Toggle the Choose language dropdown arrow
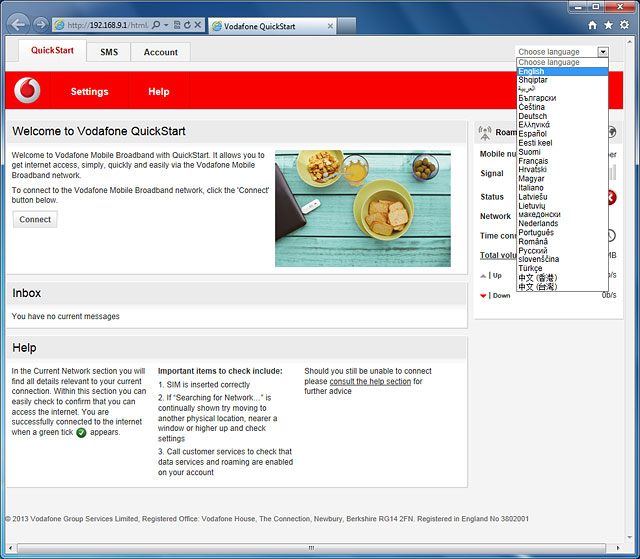 [x=603, y=52]
